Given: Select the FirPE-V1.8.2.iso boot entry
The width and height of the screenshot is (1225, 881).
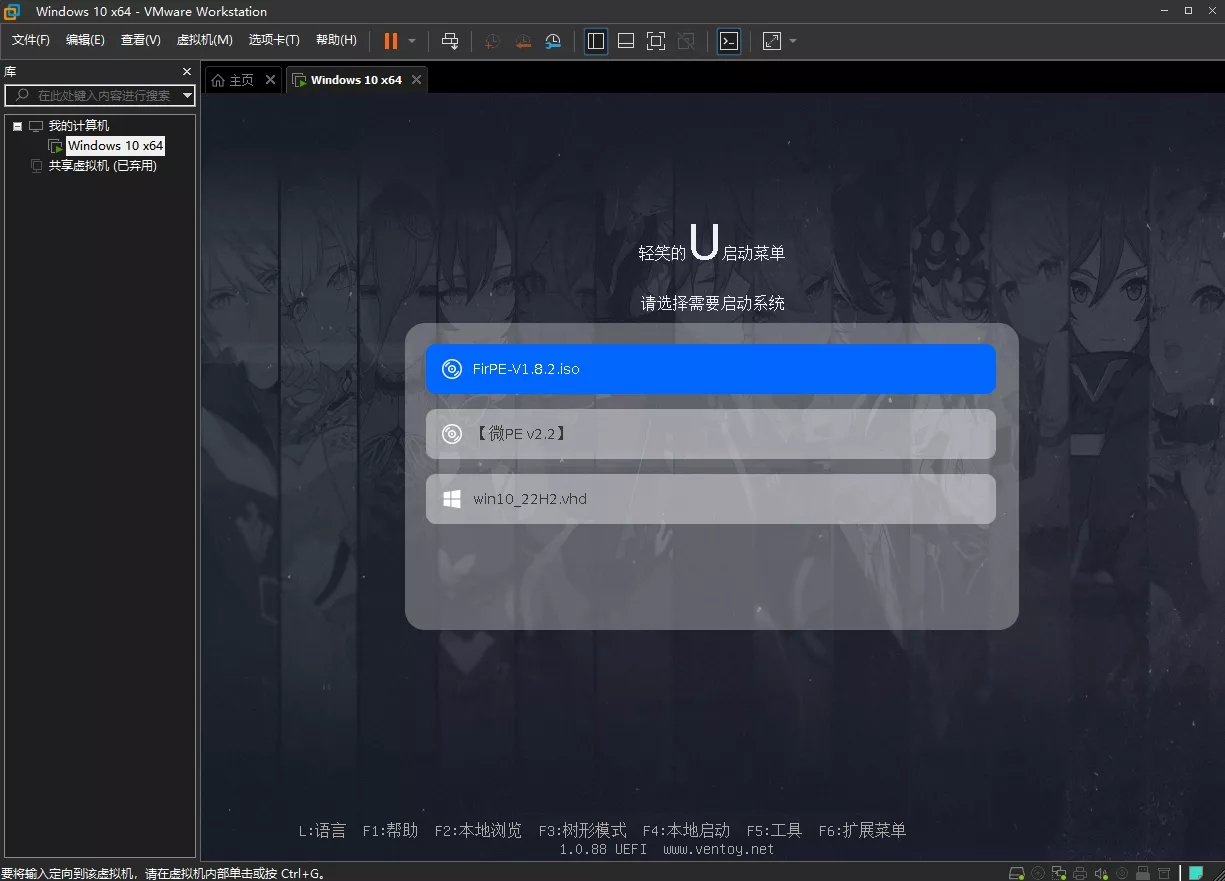Looking at the screenshot, I should tap(711, 369).
